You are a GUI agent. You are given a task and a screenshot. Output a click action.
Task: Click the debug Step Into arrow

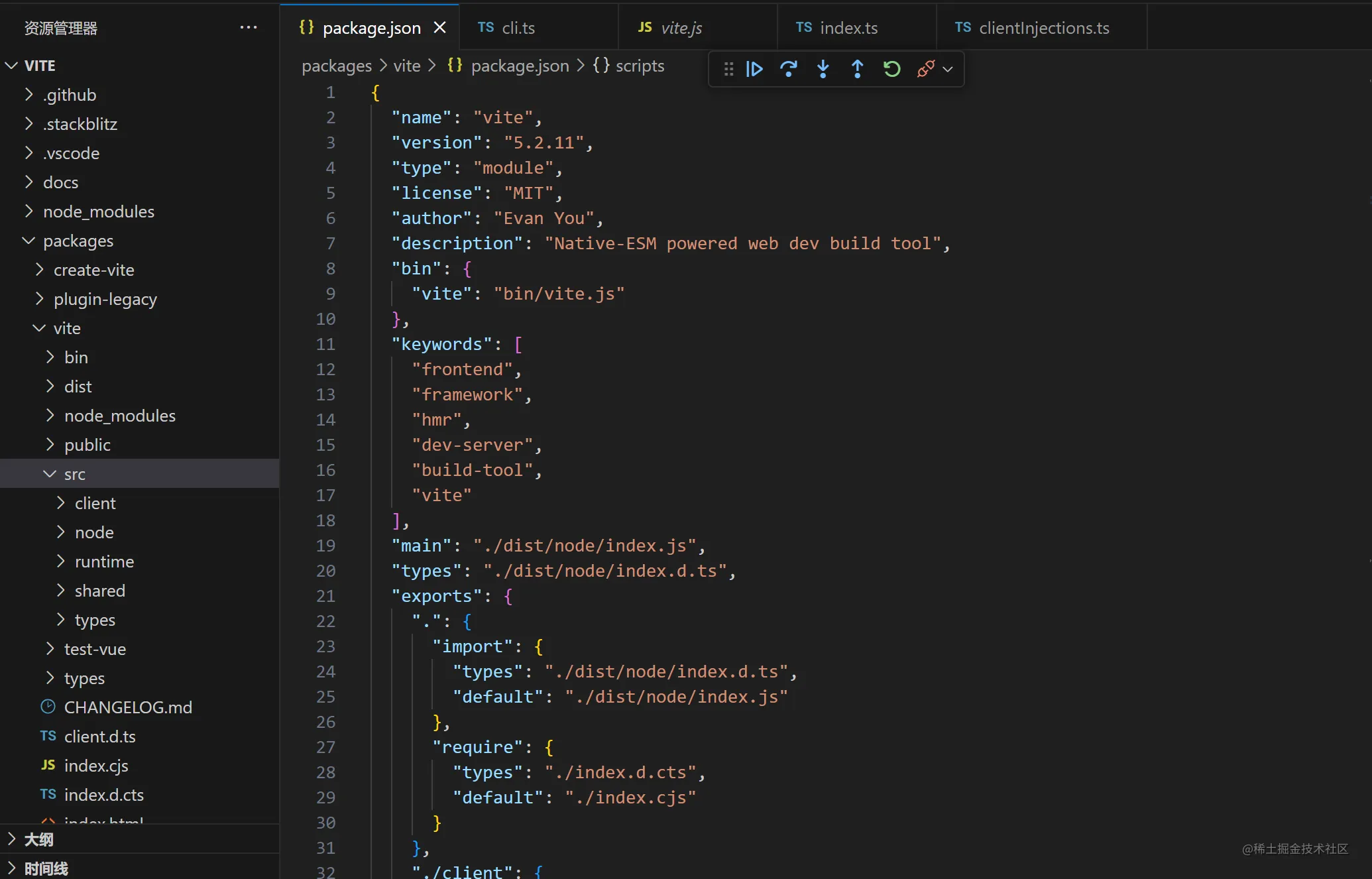tap(823, 69)
